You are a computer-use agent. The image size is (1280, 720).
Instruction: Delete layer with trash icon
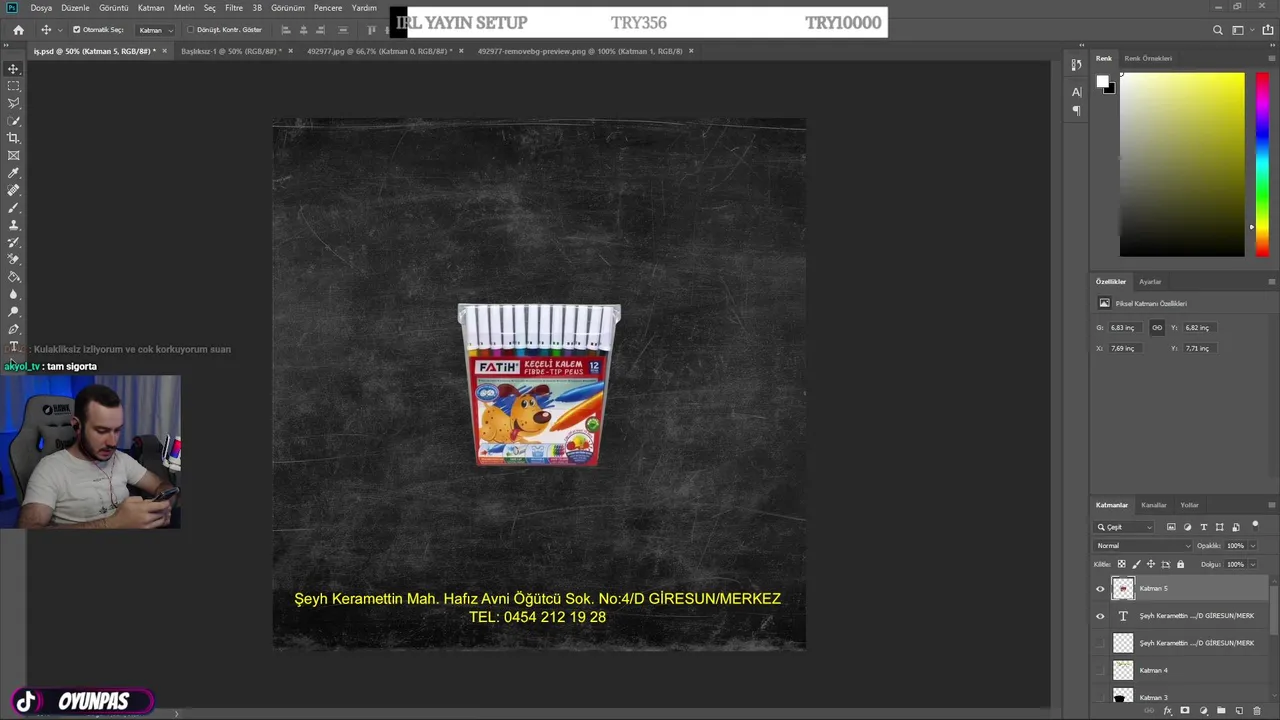pyautogui.click(x=1257, y=711)
